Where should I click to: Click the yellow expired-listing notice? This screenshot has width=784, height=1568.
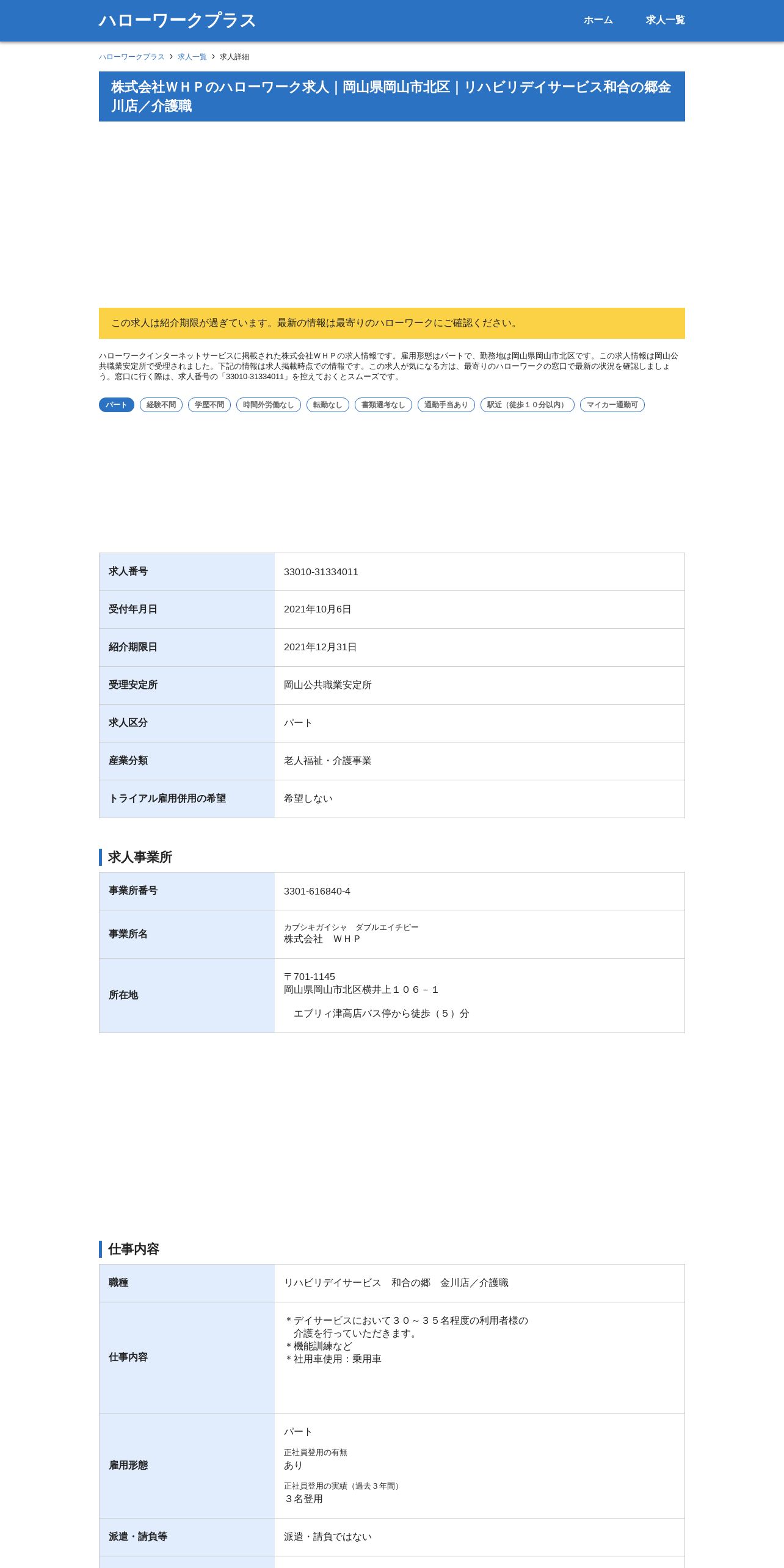click(392, 323)
